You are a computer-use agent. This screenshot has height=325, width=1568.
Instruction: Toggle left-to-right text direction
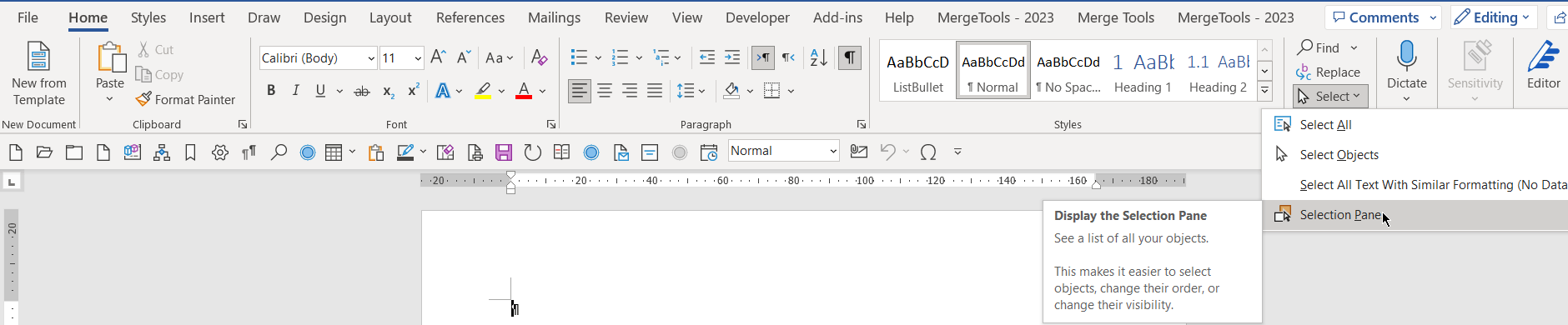(762, 57)
